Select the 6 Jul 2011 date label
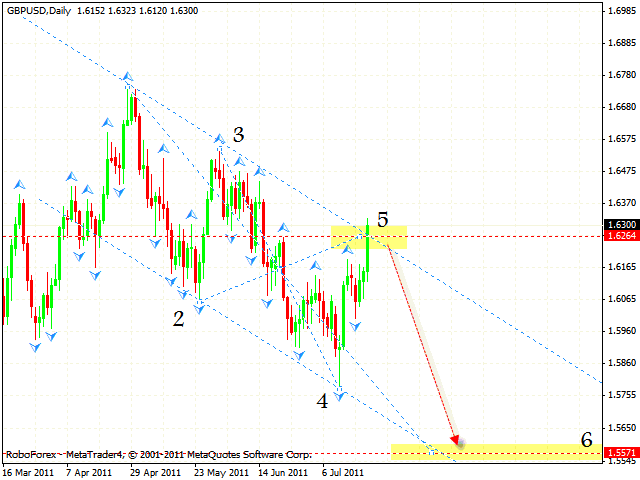The image size is (640, 480). click(343, 473)
